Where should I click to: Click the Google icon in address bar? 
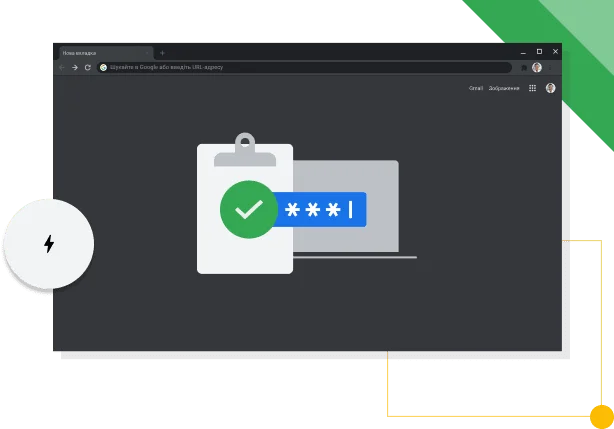(x=104, y=67)
